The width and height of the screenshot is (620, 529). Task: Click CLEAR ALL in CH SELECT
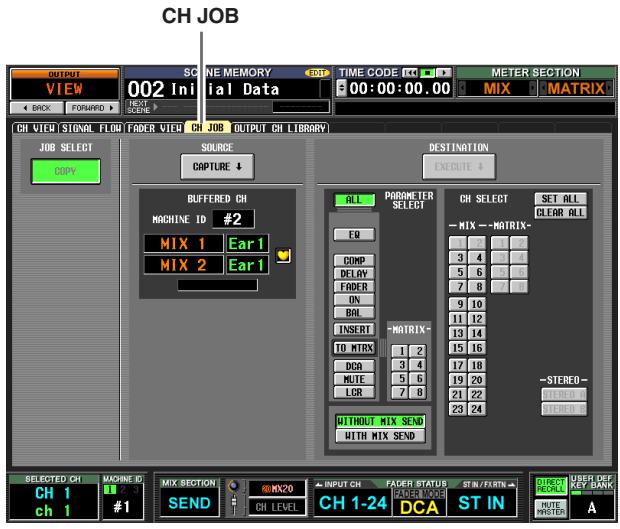(x=560, y=213)
